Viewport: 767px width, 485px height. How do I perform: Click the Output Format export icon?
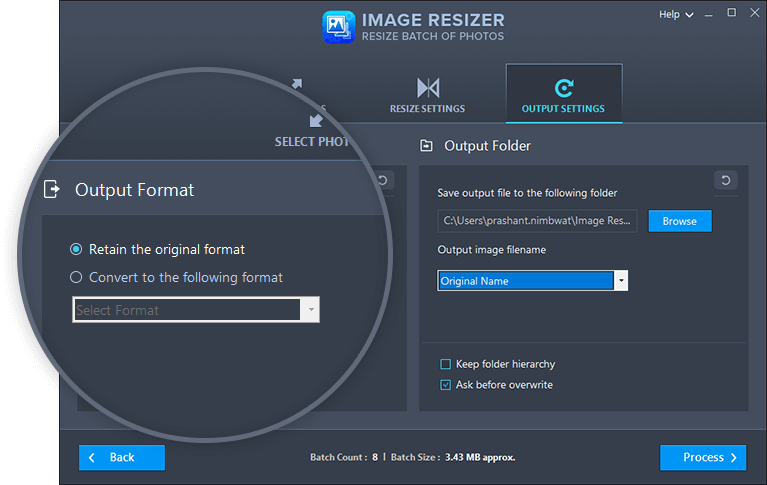pyautogui.click(x=52, y=189)
